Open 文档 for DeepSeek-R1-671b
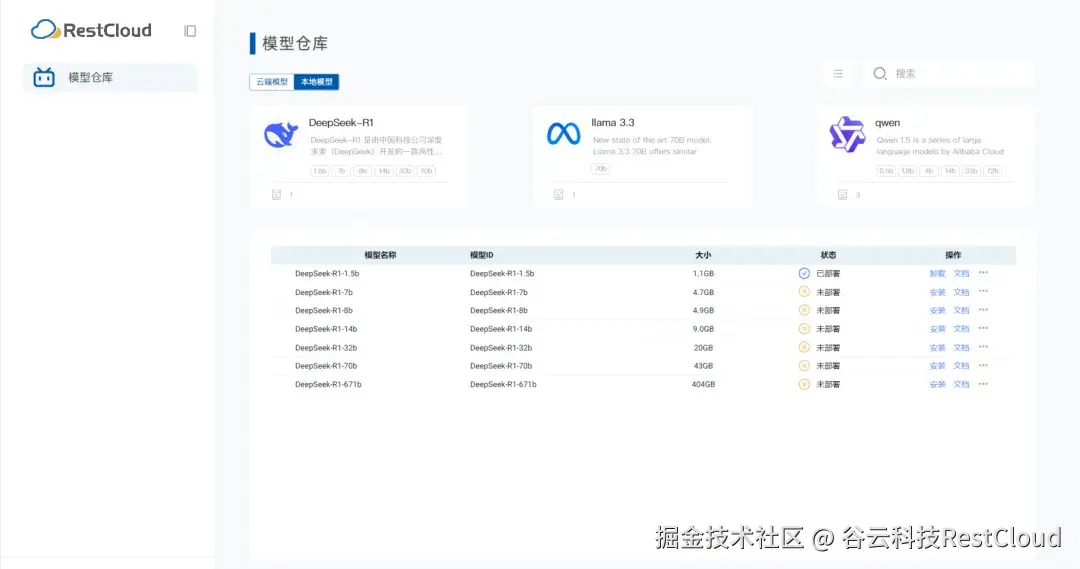This screenshot has height=569, width=1080. pyautogui.click(x=961, y=384)
